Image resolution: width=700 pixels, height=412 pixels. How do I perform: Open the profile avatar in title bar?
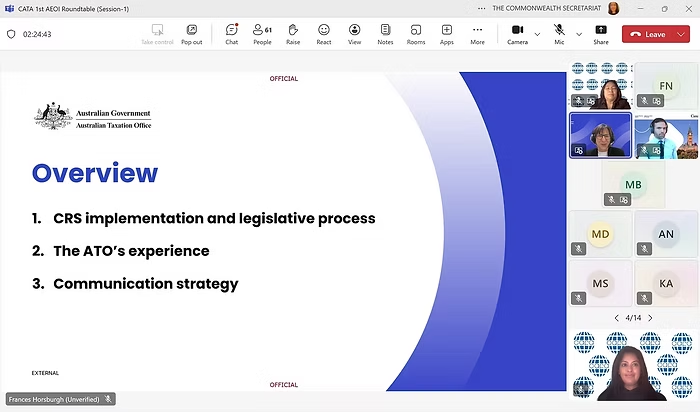pyautogui.click(x=614, y=8)
